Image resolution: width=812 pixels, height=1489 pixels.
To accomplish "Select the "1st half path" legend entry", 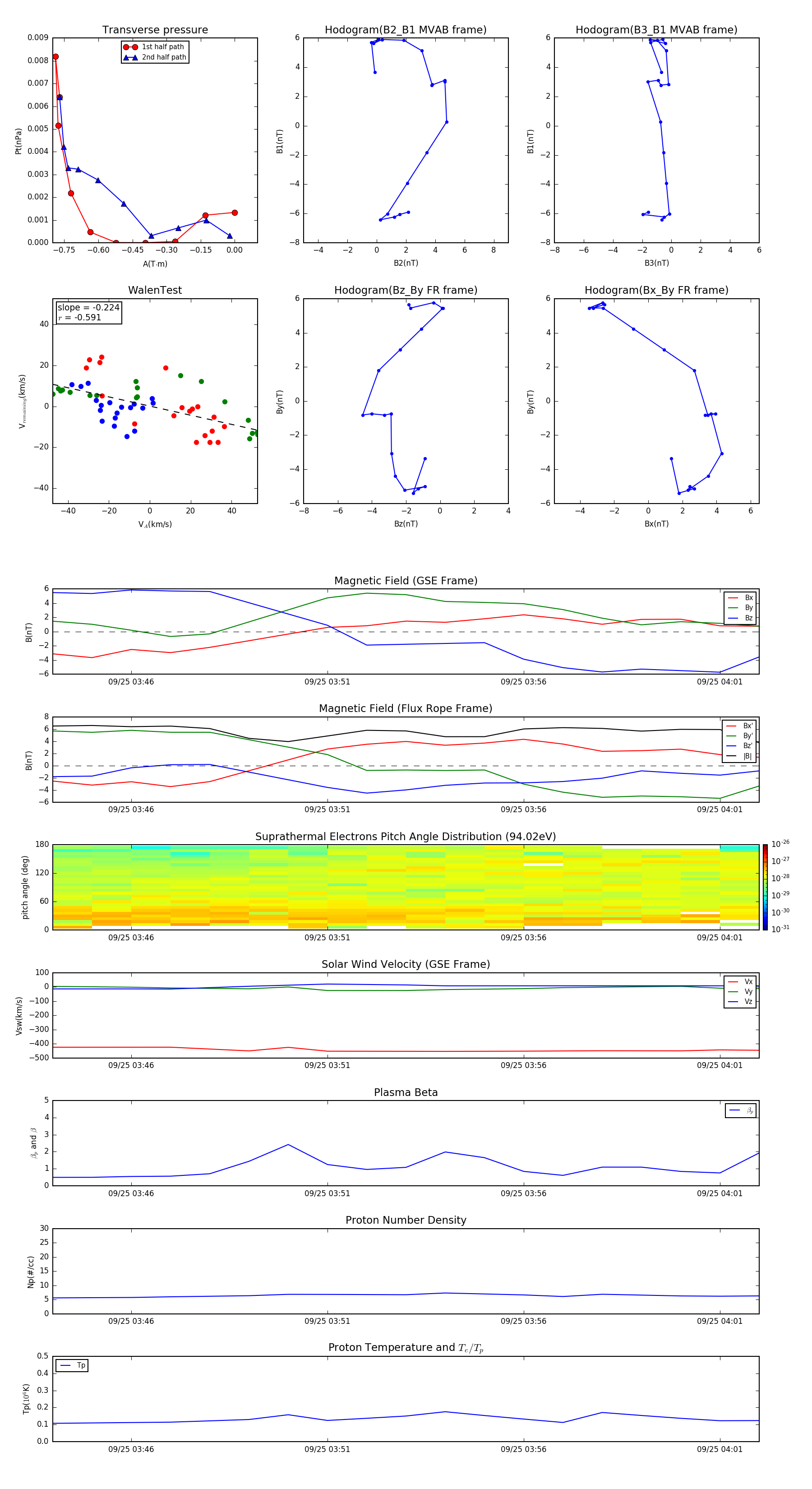I will coord(154,47).
